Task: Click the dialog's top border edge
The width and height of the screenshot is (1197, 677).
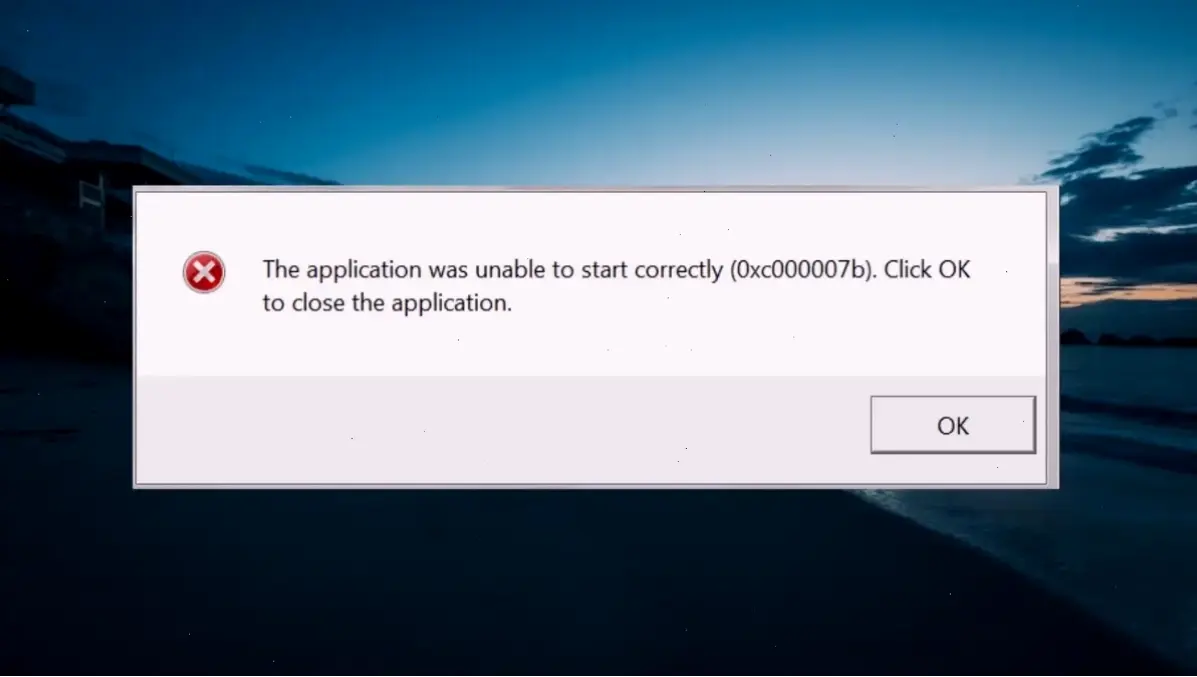Action: pos(595,189)
